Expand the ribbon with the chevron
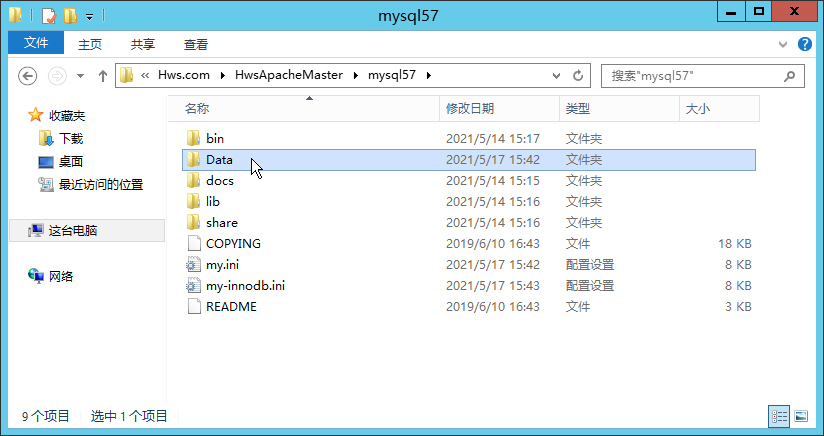 coord(783,44)
